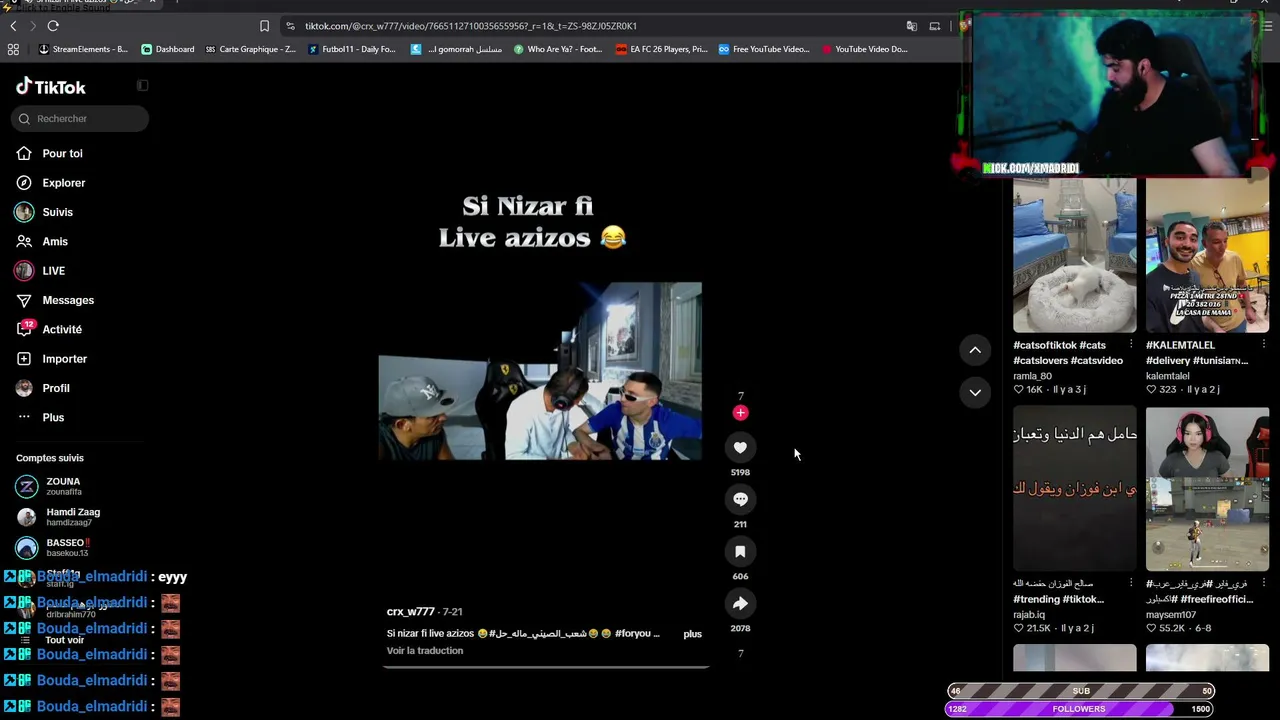
Task: Click Voir la traduction
Action: pyautogui.click(x=425, y=651)
